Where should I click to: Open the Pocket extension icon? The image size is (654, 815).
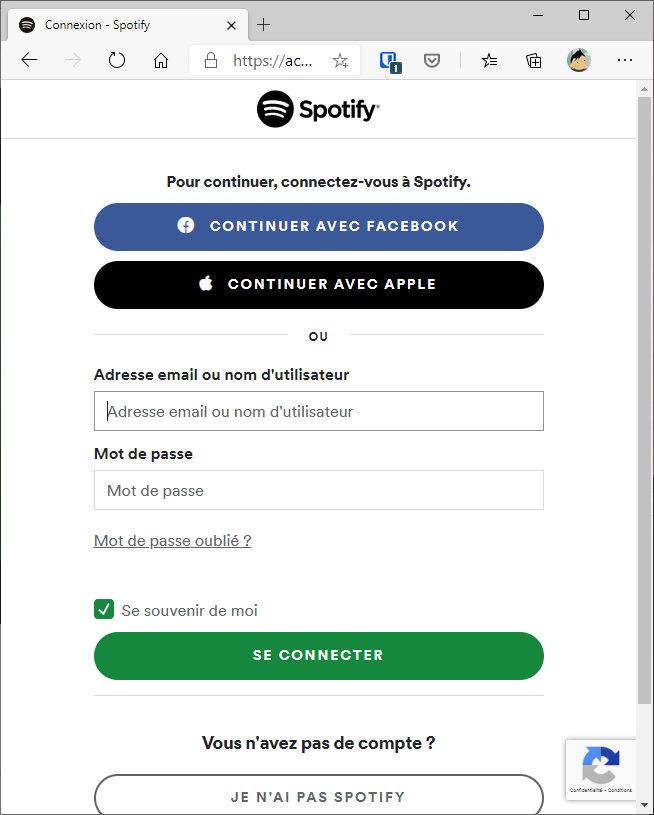coord(431,60)
